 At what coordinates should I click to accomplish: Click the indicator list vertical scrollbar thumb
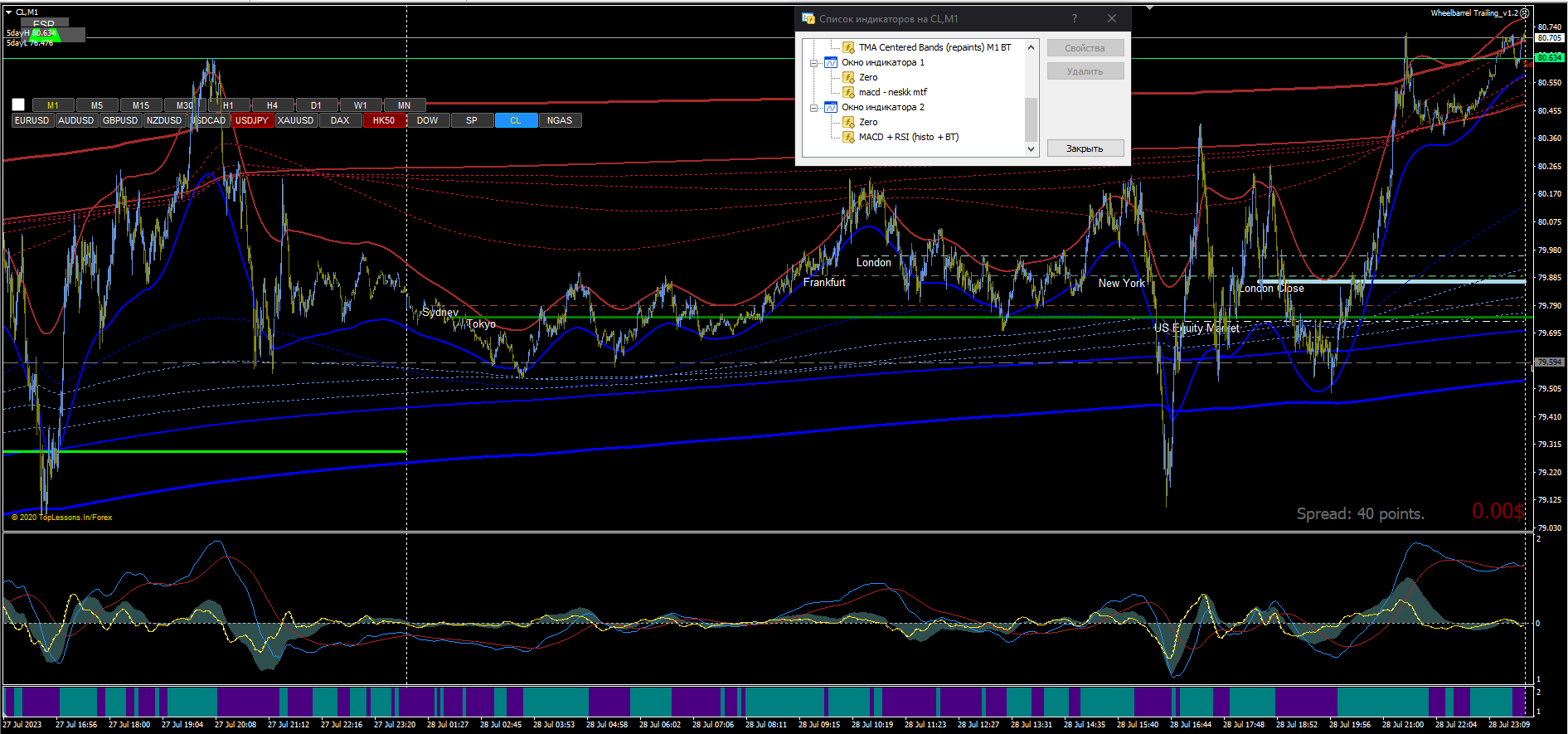pos(1031,119)
